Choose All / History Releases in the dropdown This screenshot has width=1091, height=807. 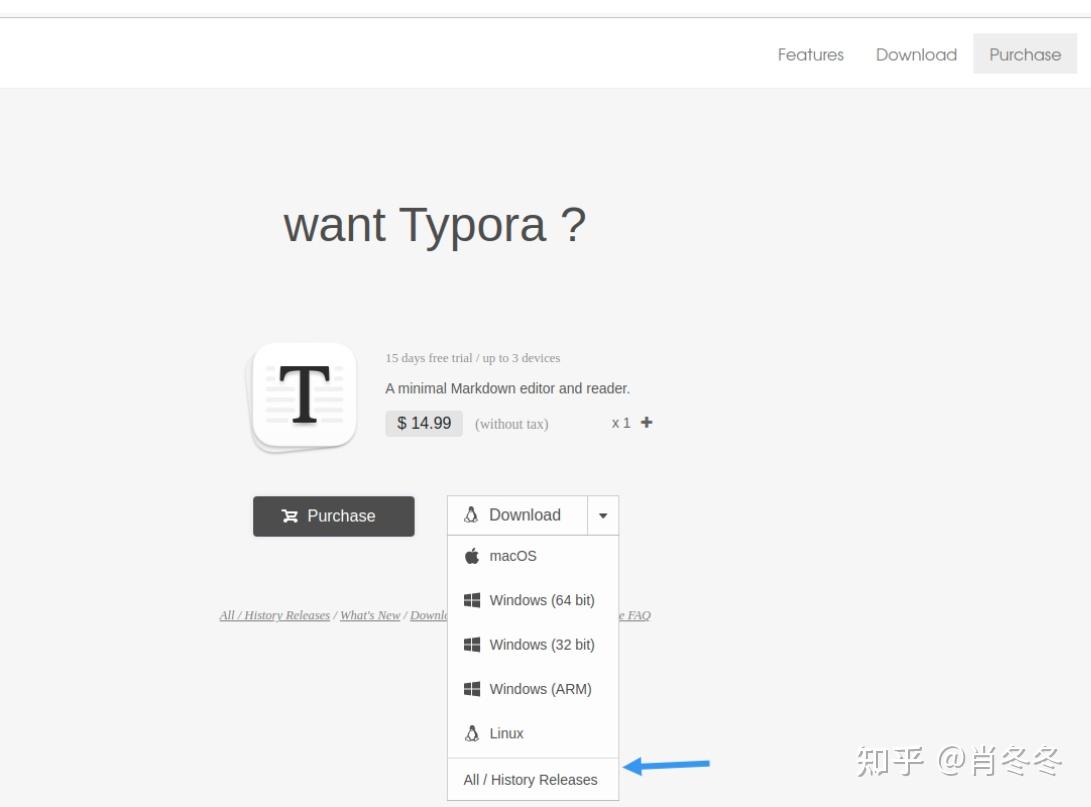(x=529, y=779)
